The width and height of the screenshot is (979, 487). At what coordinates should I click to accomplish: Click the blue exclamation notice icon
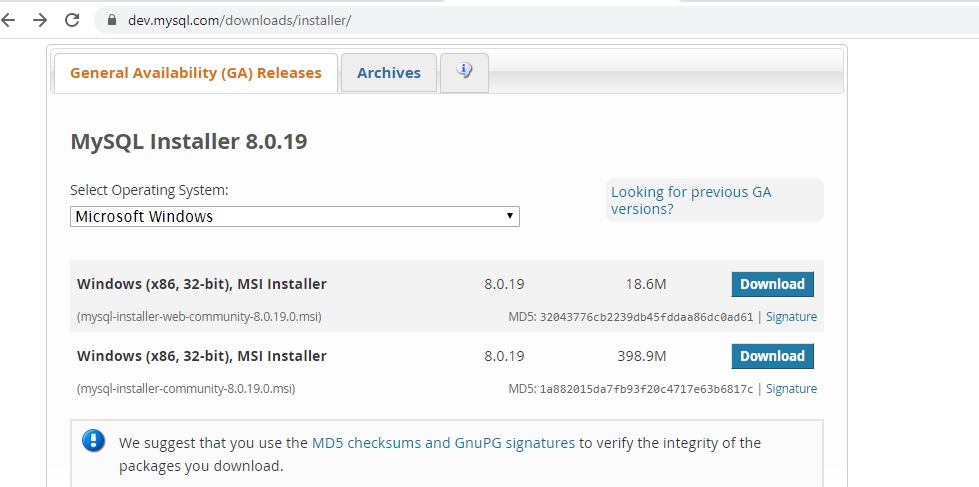click(94, 441)
